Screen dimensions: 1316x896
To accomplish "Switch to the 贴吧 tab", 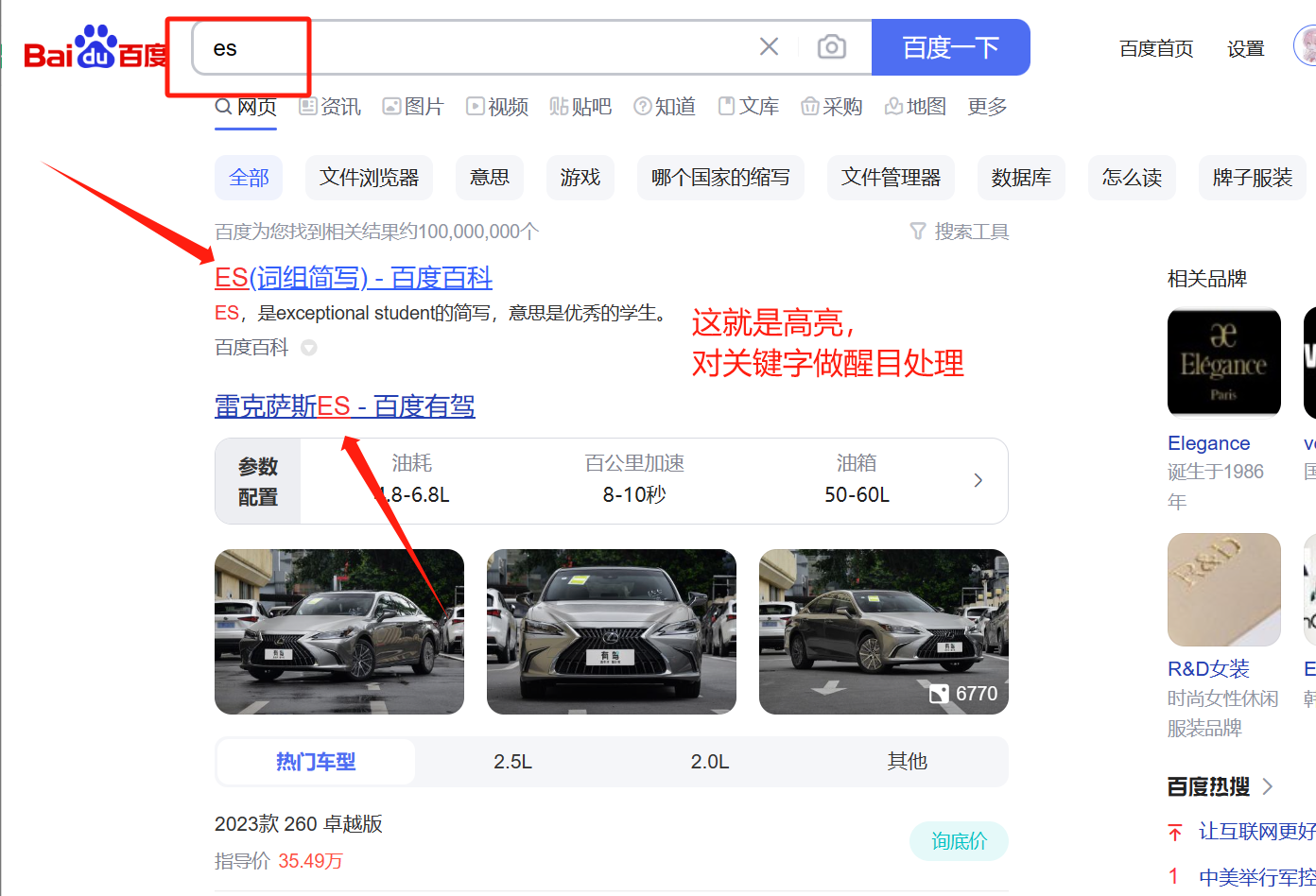I will [x=580, y=107].
